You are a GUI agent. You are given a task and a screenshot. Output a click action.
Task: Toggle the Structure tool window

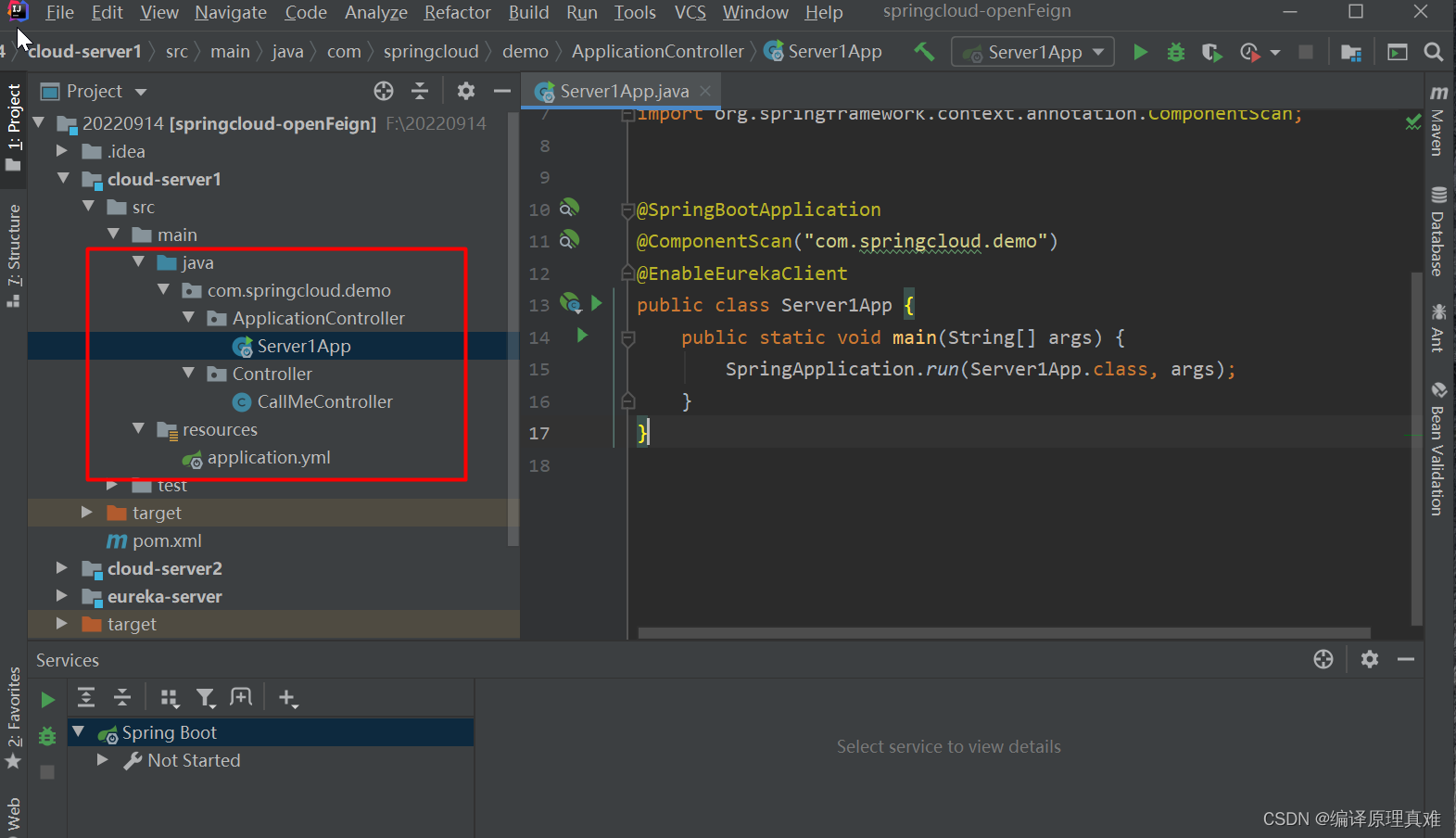[x=13, y=255]
